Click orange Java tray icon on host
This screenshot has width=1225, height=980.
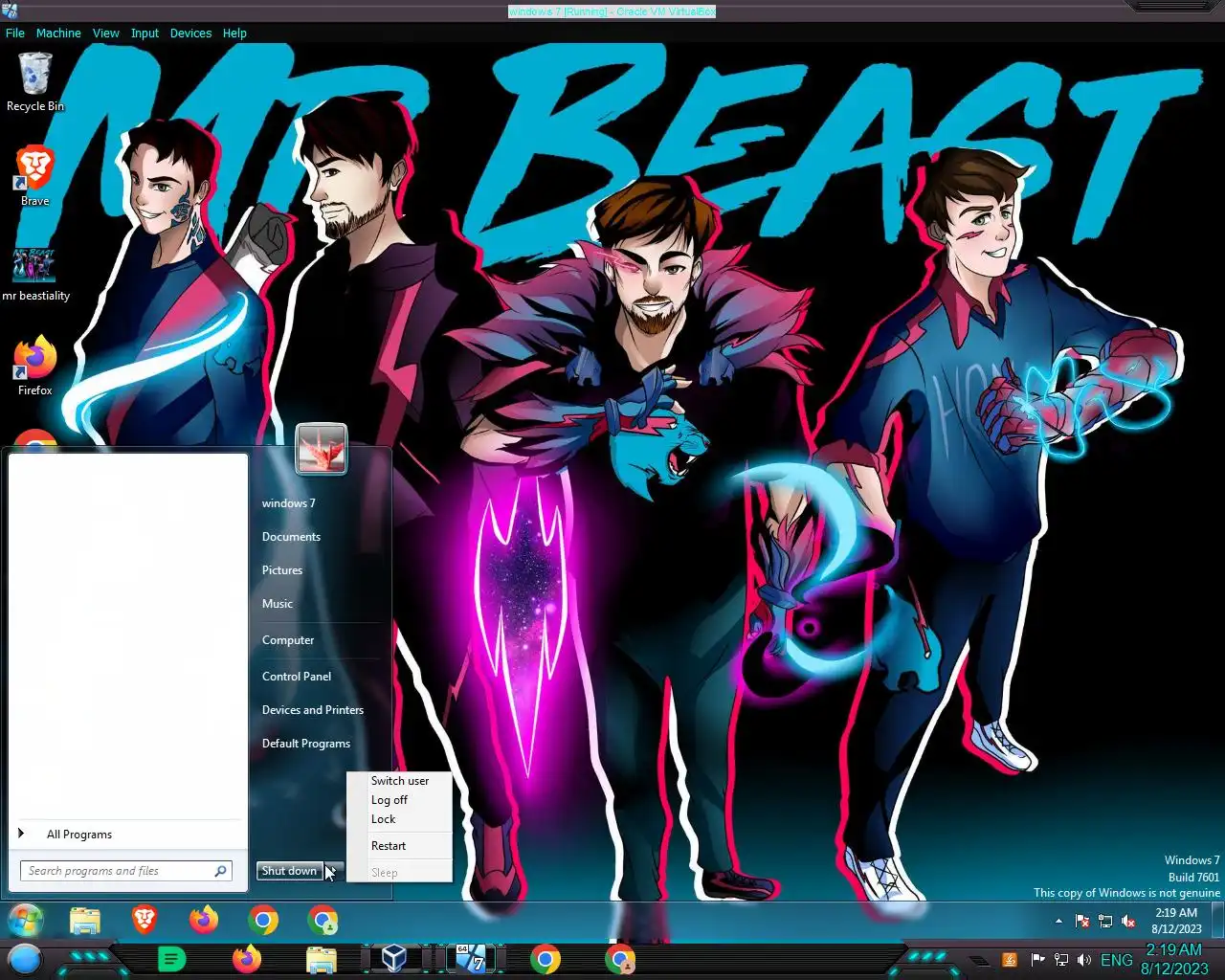1009,960
